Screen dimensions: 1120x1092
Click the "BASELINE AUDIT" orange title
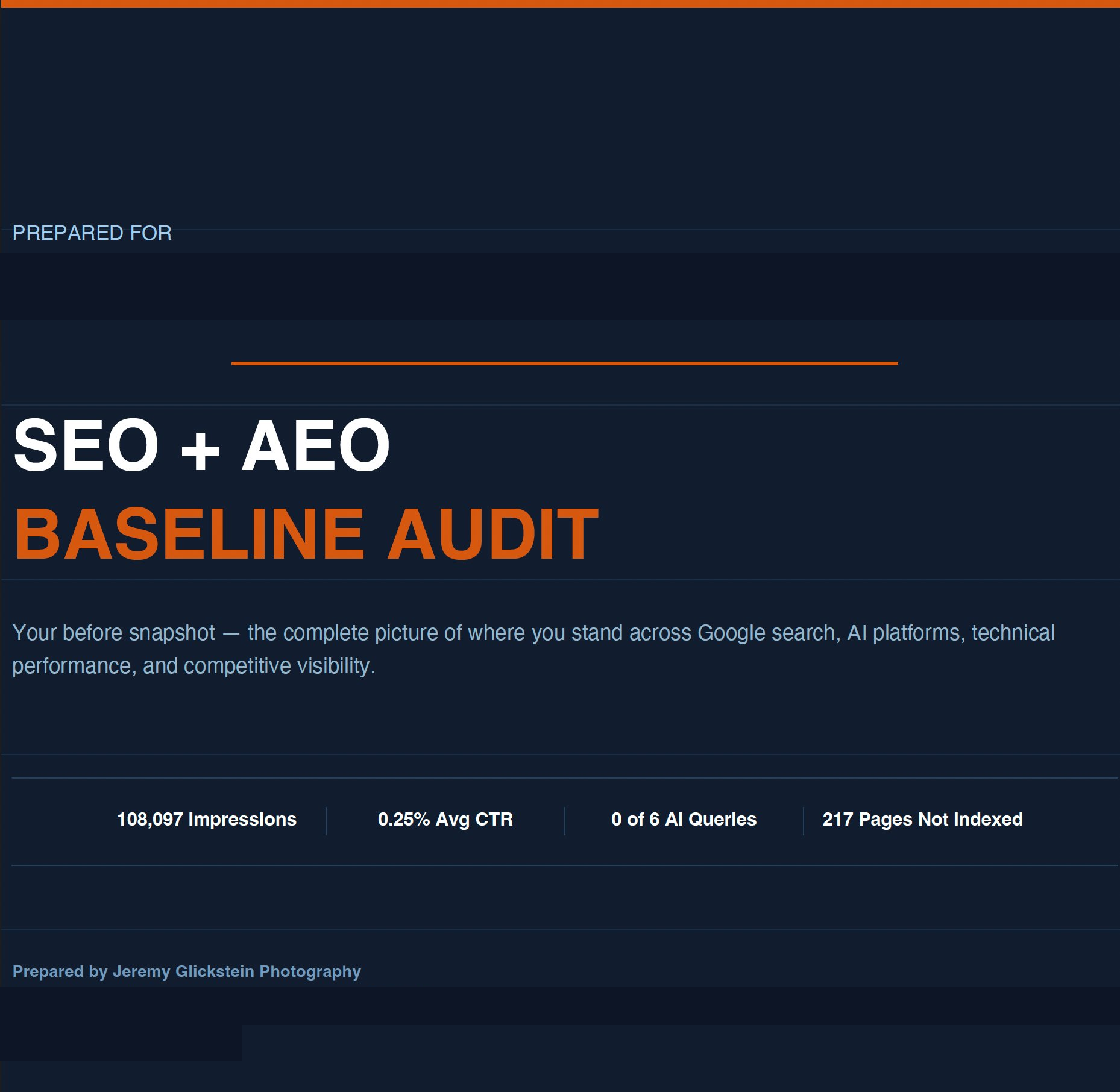(x=304, y=532)
